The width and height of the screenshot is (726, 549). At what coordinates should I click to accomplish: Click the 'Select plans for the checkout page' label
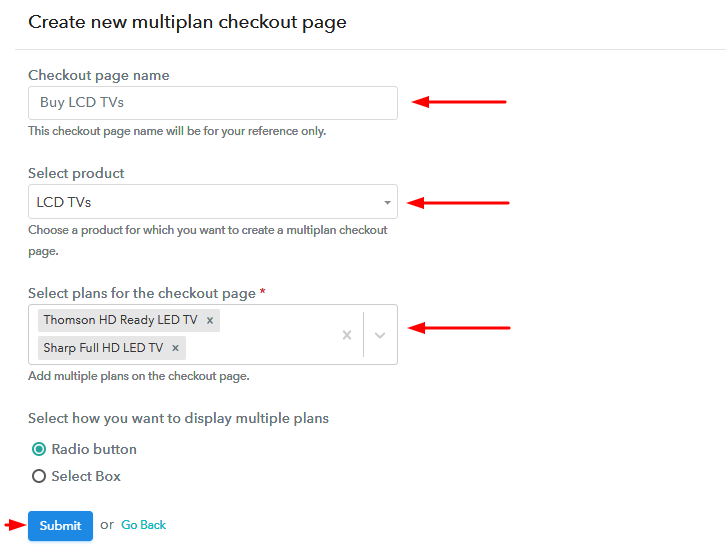(142, 293)
